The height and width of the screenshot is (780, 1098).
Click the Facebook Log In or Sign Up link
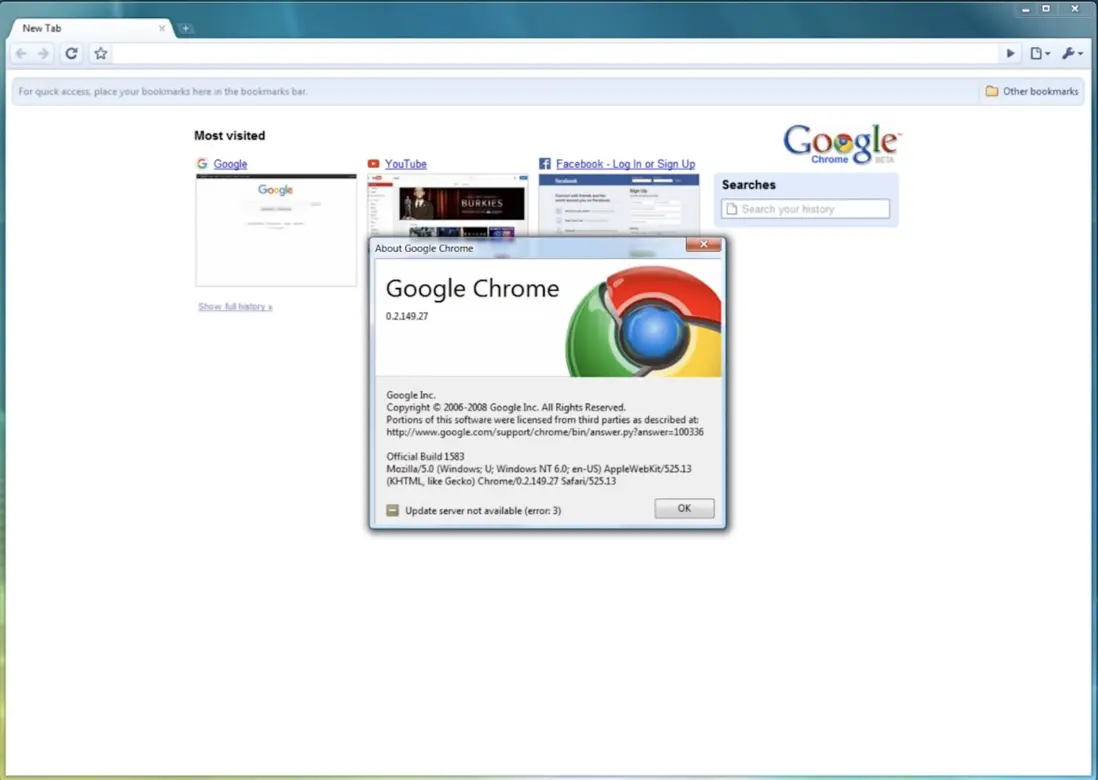tap(624, 163)
